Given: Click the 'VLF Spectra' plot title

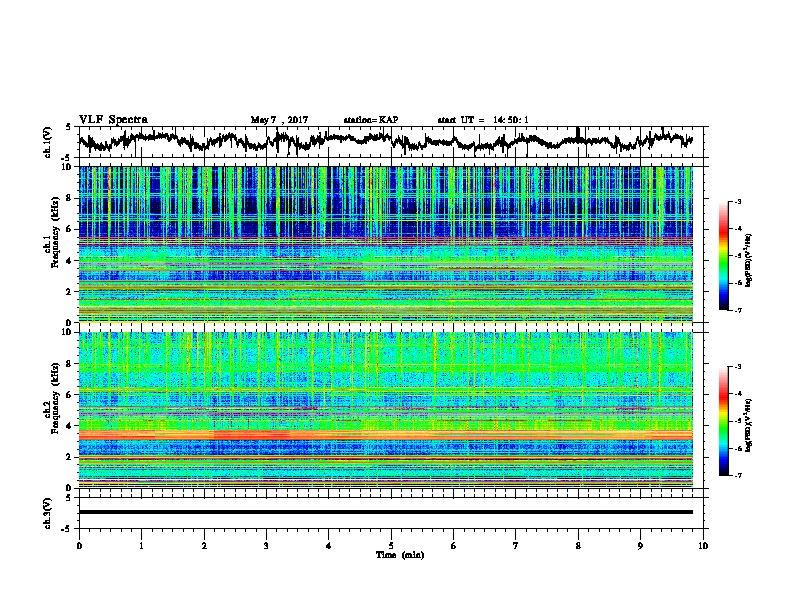Looking at the screenshot, I should (x=113, y=120).
